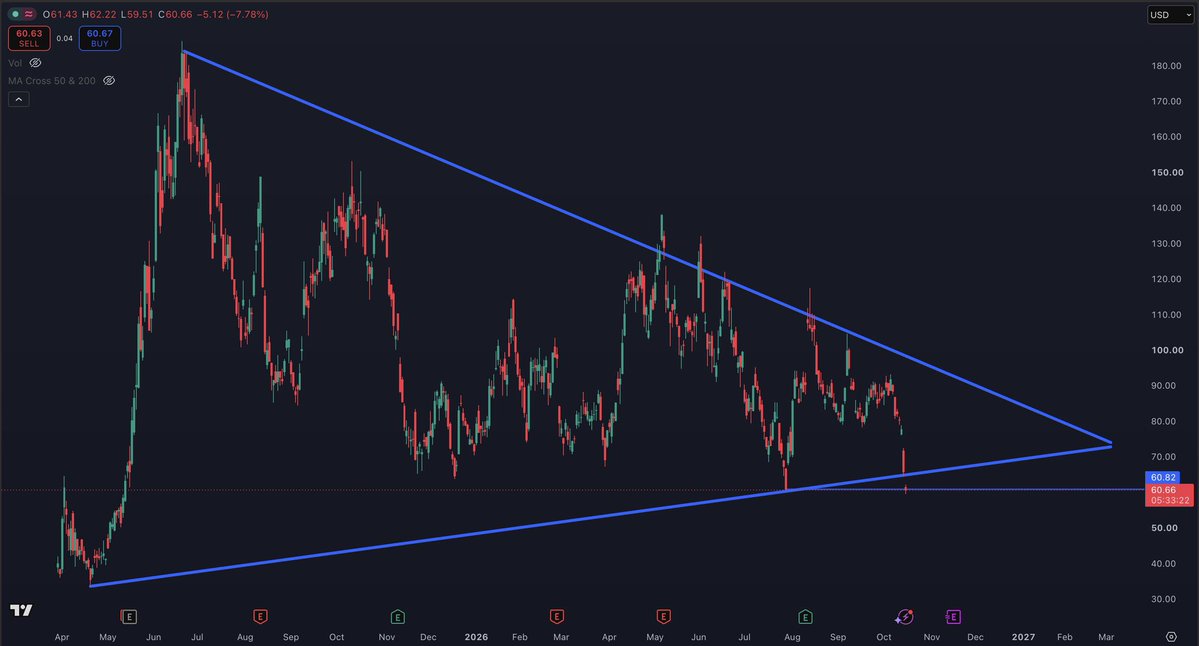This screenshot has width=1199, height=646.
Task: Click the 180.00 price axis label
Action: (1166, 66)
